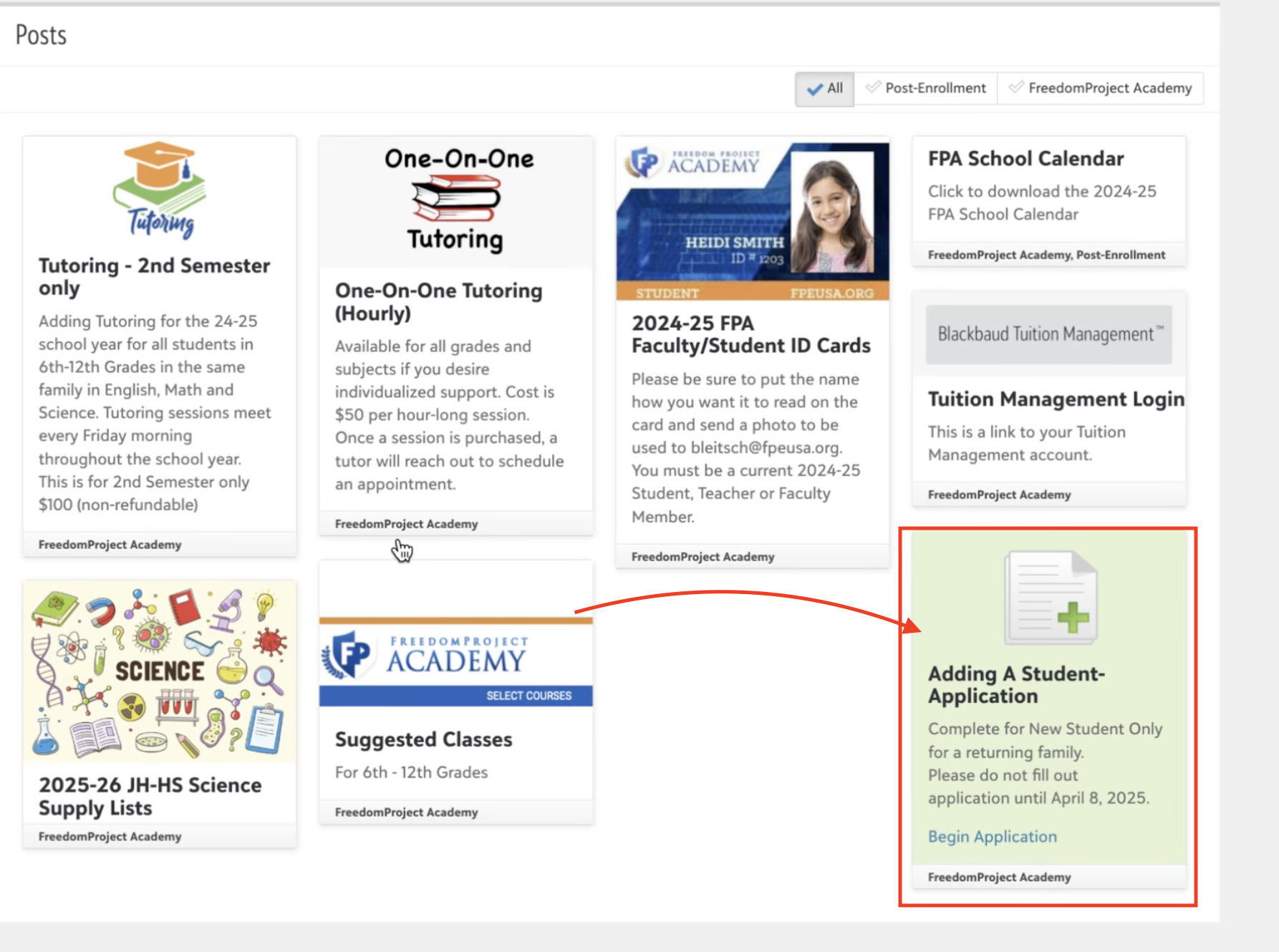Toggle the FreedomProject Academy filter

click(1100, 89)
